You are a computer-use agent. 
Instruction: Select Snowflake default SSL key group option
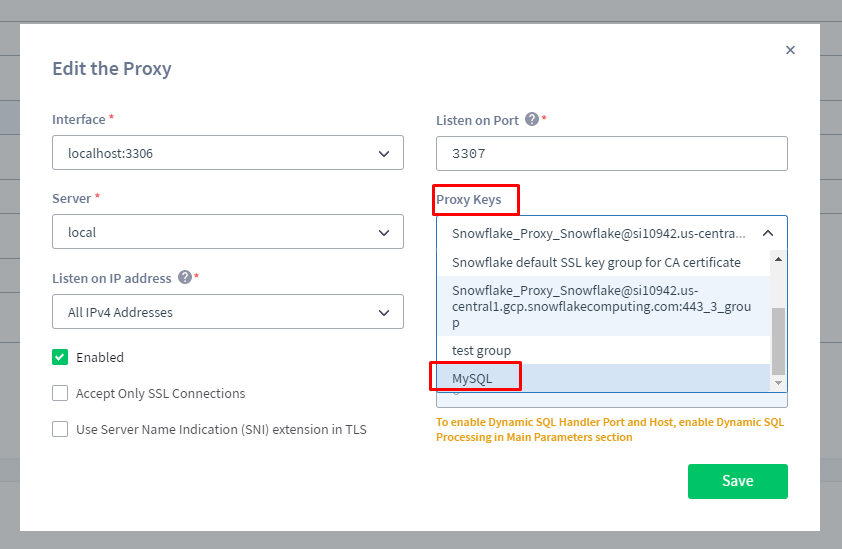pyautogui.click(x=596, y=262)
